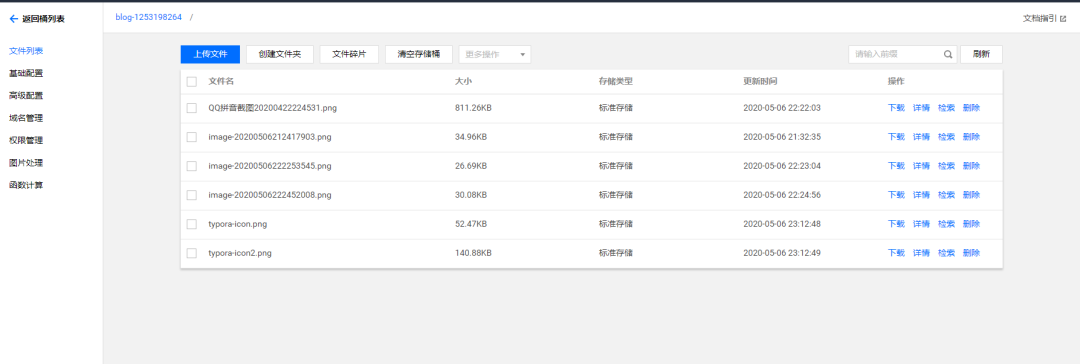
Task: Click the 文件碎片 button
Action: click(349, 54)
